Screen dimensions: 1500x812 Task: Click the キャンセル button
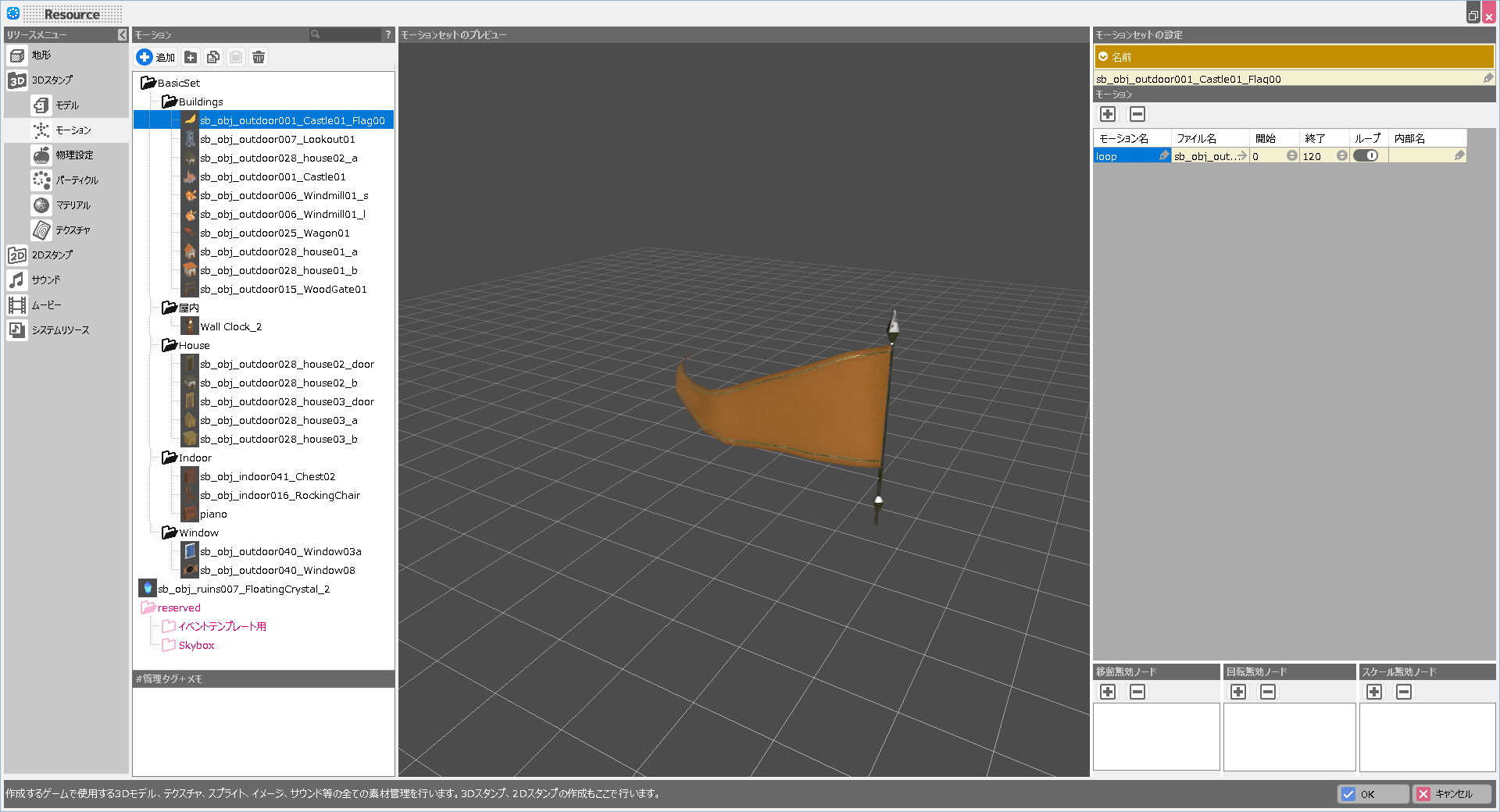coord(1452,794)
